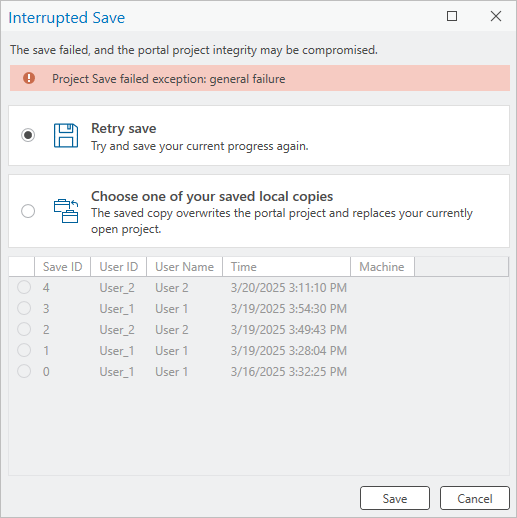
Task: Select the radio button for Save ID 3
Action: (x=24, y=308)
